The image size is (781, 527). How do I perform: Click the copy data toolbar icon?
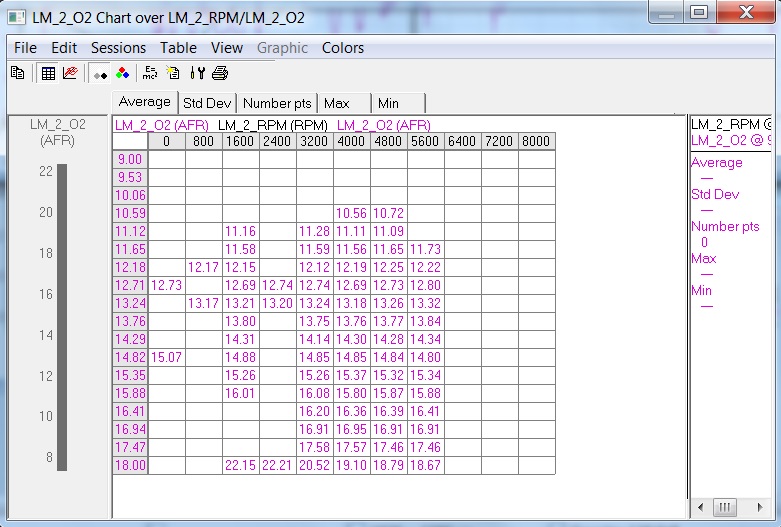click(17, 73)
